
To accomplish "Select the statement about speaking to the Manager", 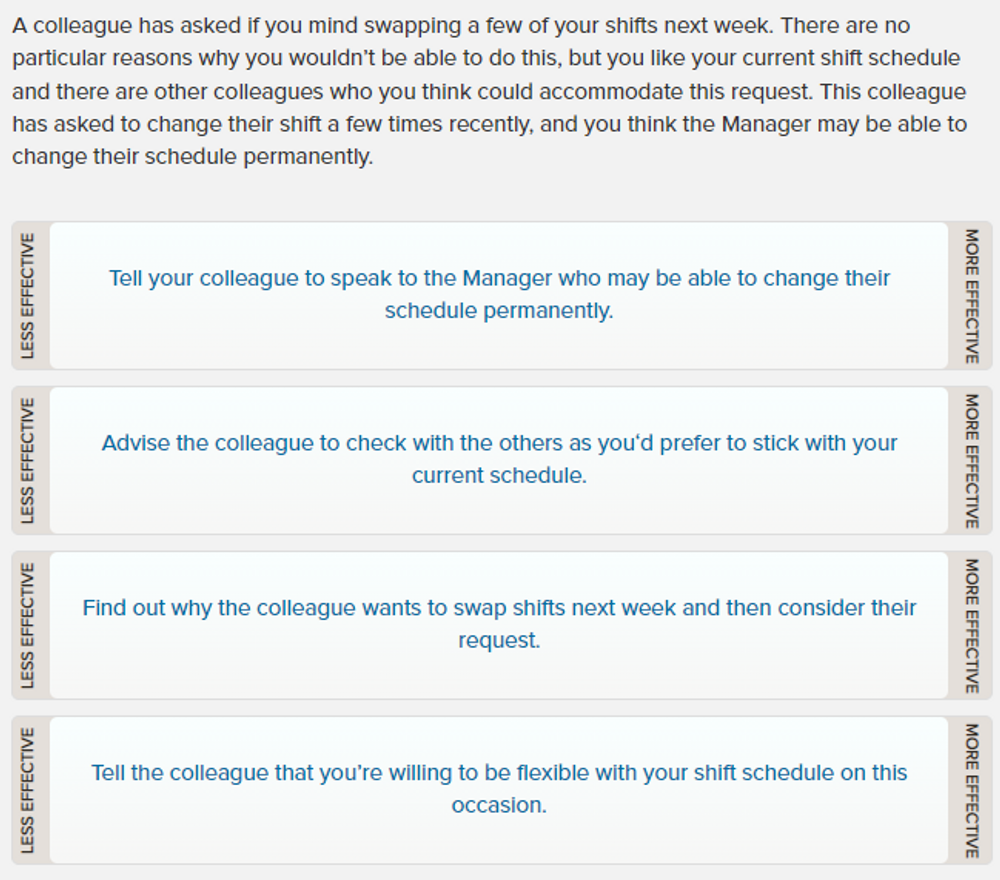I will pyautogui.click(x=499, y=295).
